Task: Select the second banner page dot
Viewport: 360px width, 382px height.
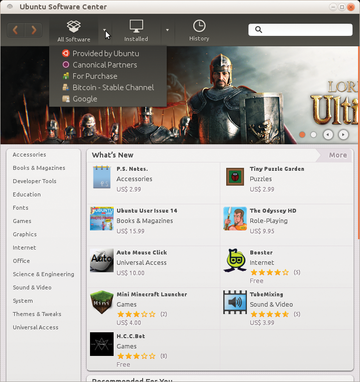Action: [x=313, y=135]
